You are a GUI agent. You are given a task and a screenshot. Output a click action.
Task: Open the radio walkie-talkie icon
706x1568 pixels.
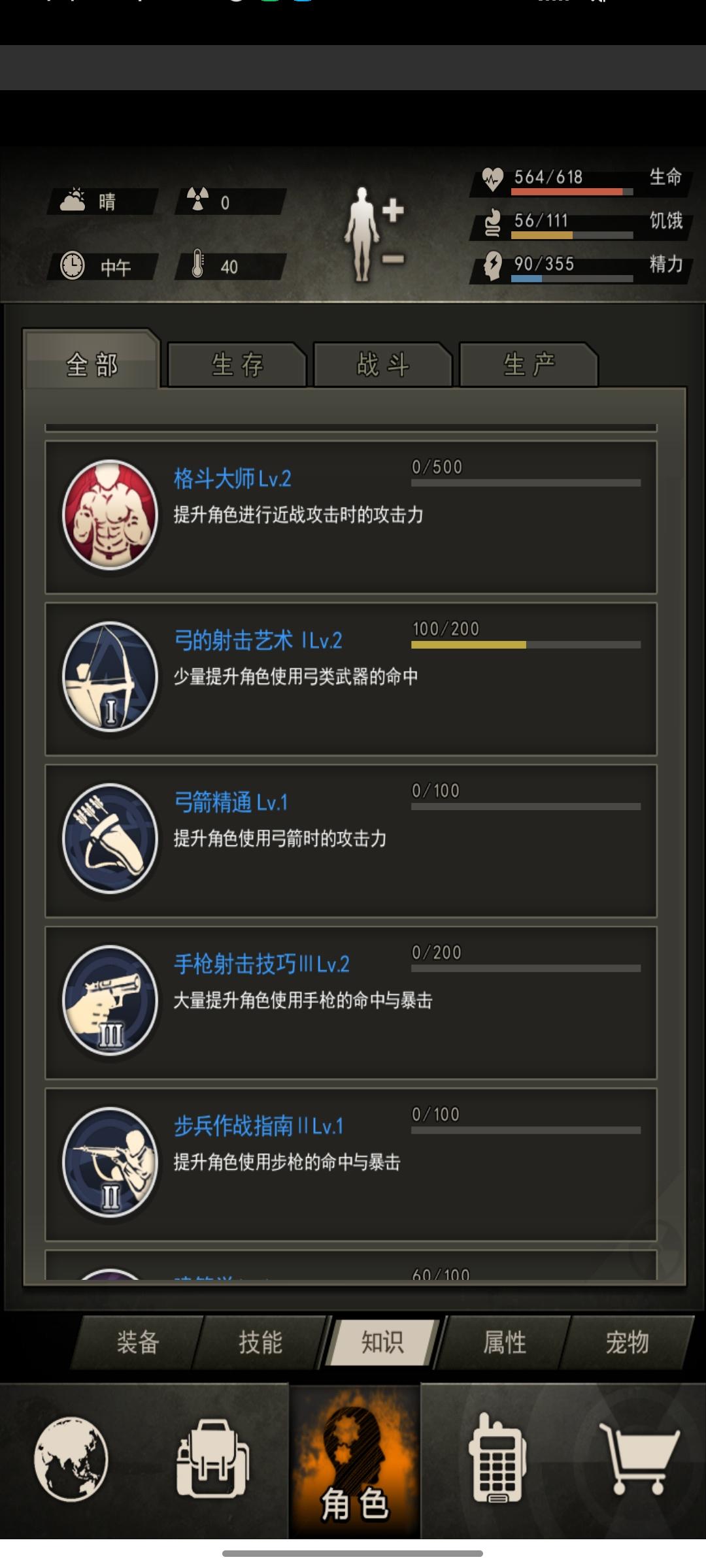497,1458
